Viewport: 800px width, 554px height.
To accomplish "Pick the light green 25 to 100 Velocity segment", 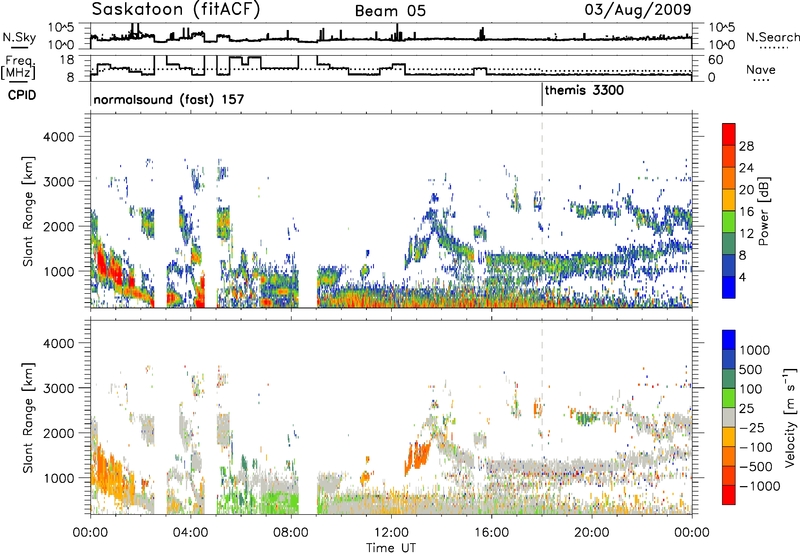I will pos(729,398).
